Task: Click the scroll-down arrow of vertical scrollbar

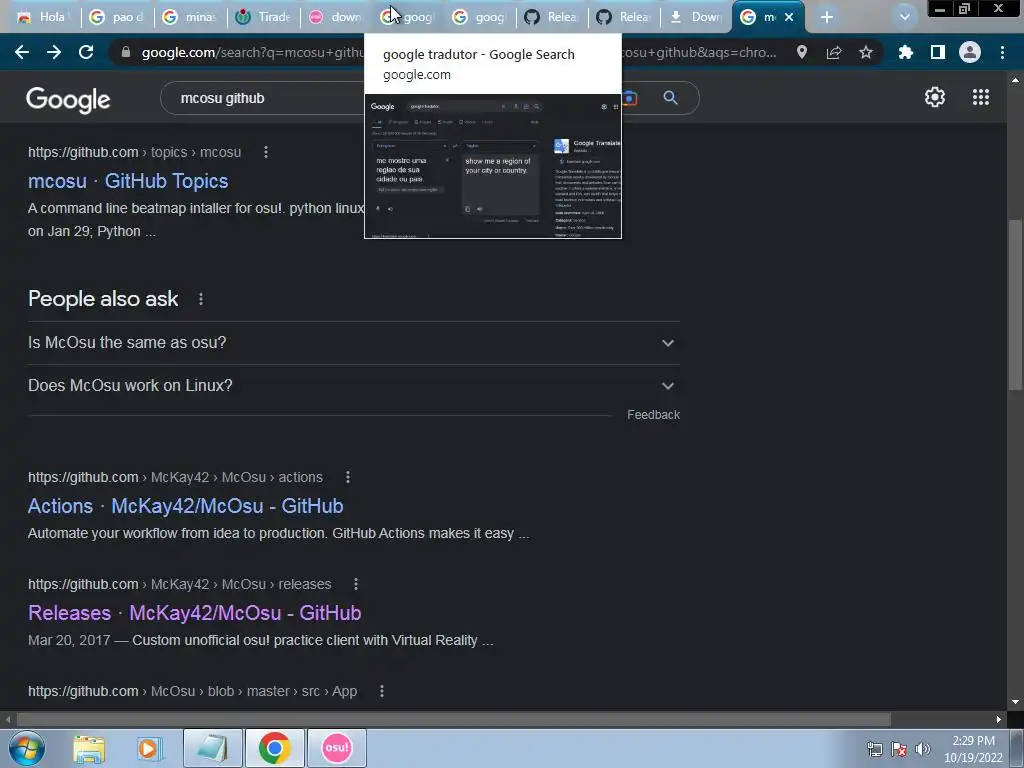Action: click(1015, 702)
